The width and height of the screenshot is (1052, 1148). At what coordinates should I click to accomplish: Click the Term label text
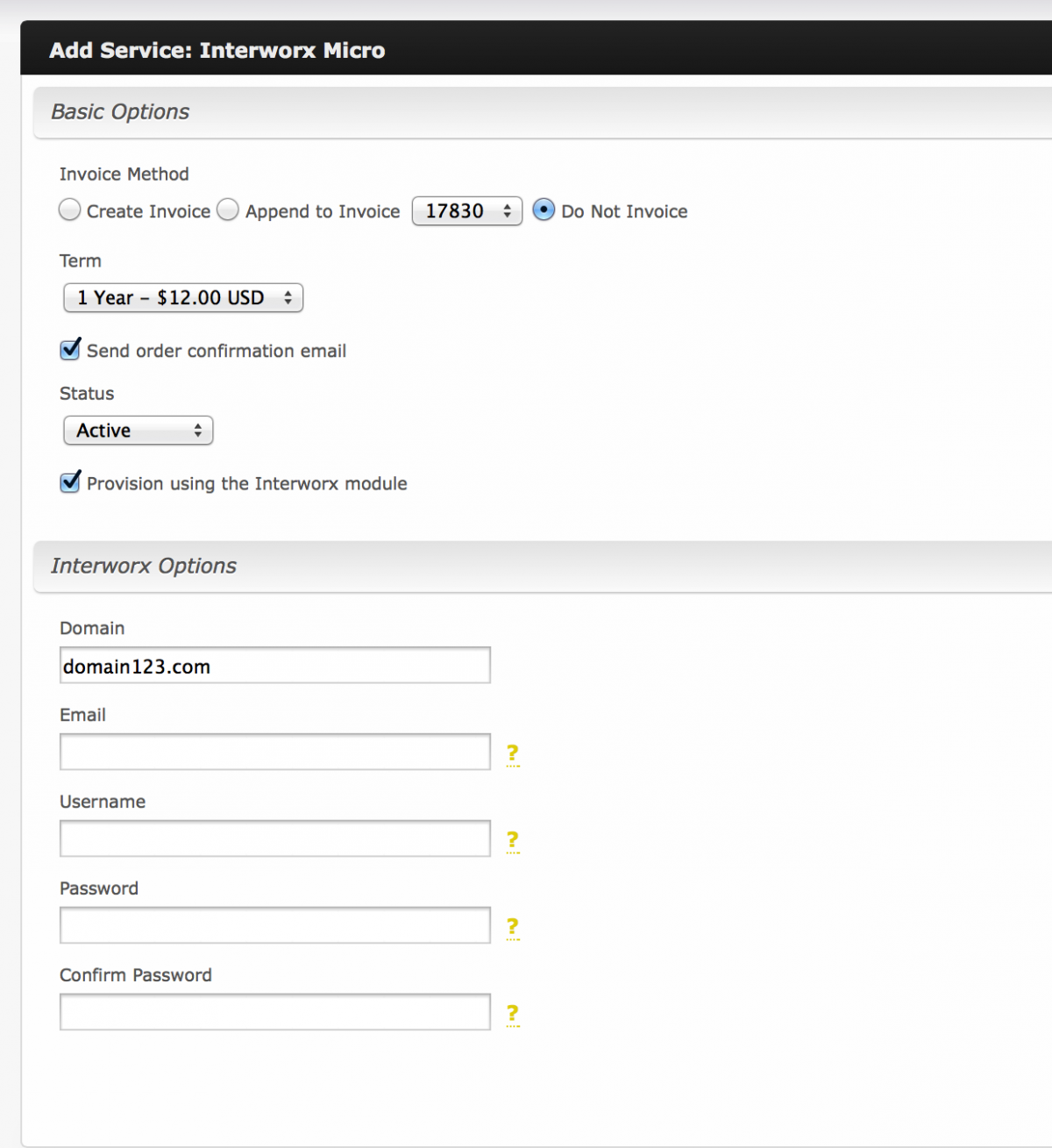[x=81, y=261]
